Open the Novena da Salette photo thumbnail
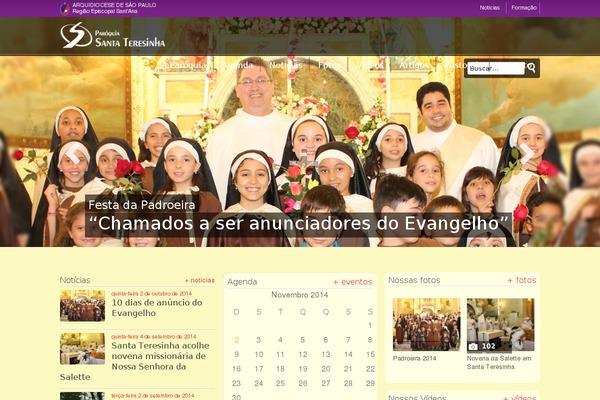Viewport: 600px width, 400px height. 501,324
